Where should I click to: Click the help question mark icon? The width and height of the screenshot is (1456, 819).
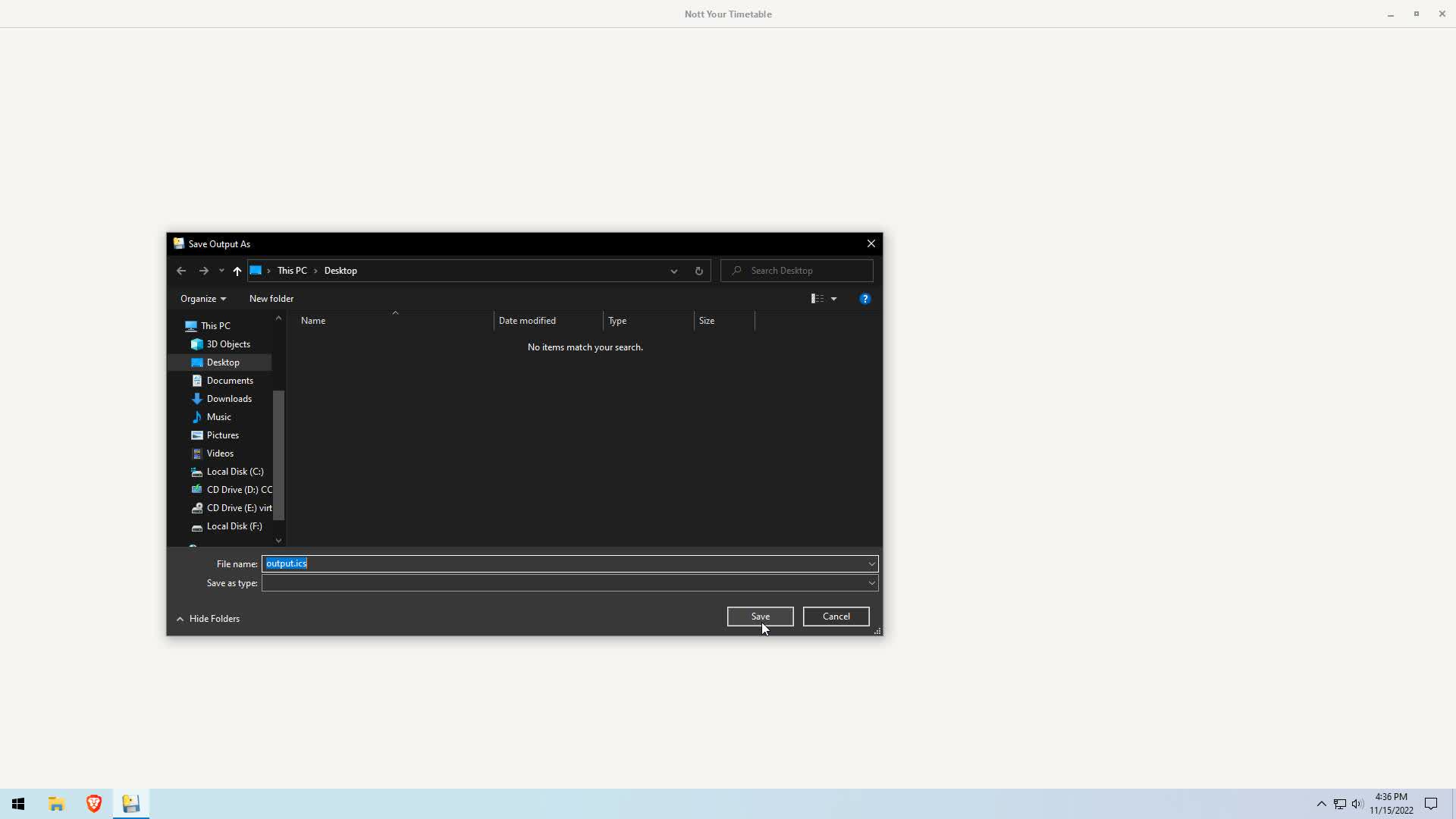[864, 298]
